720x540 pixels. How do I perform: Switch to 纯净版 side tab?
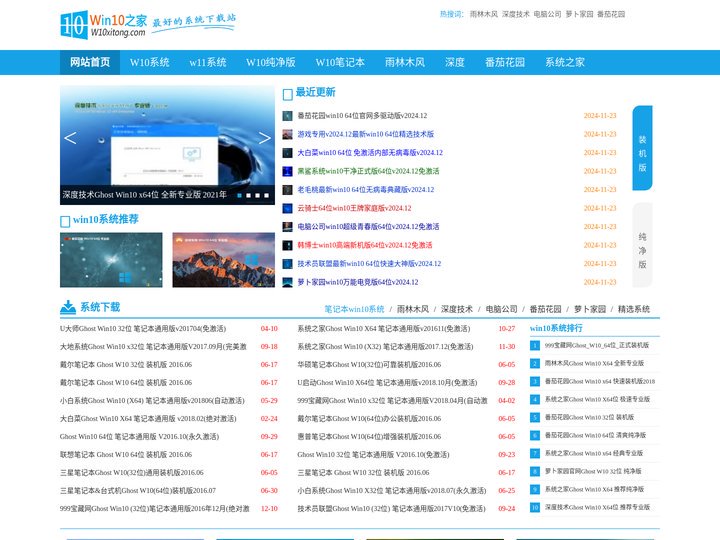[642, 245]
